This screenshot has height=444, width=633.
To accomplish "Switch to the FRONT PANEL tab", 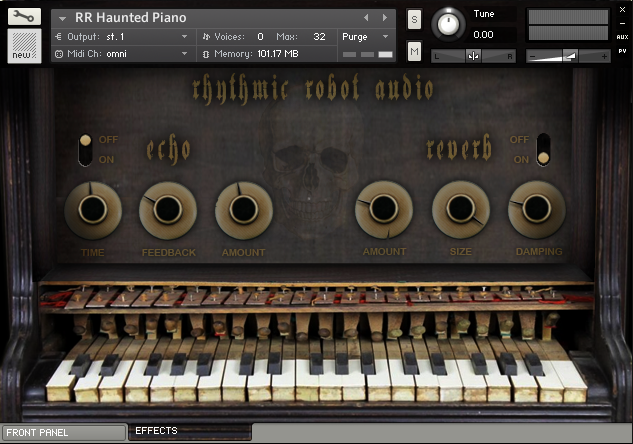I will click(x=63, y=433).
